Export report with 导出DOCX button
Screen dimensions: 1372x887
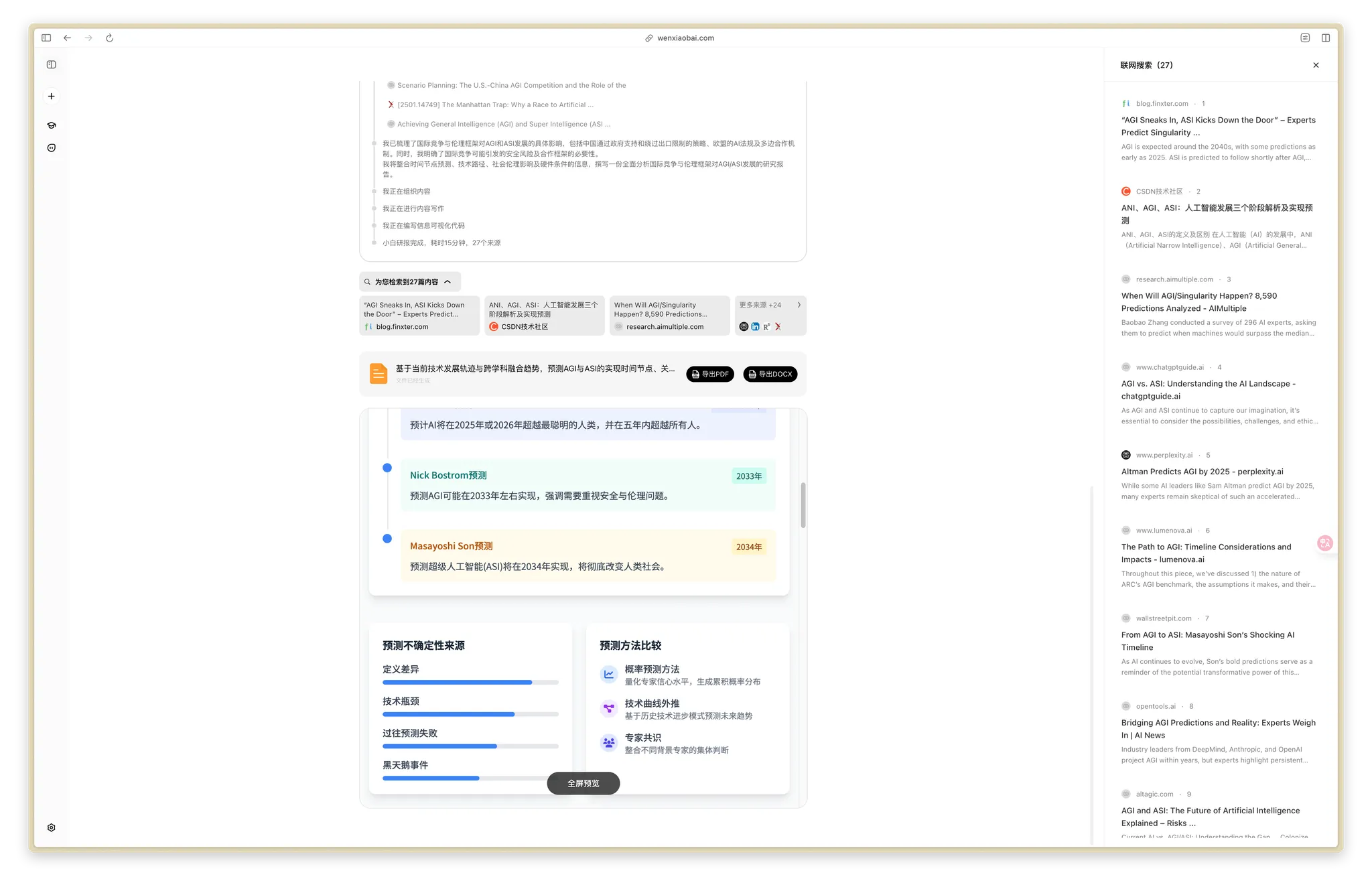click(770, 374)
